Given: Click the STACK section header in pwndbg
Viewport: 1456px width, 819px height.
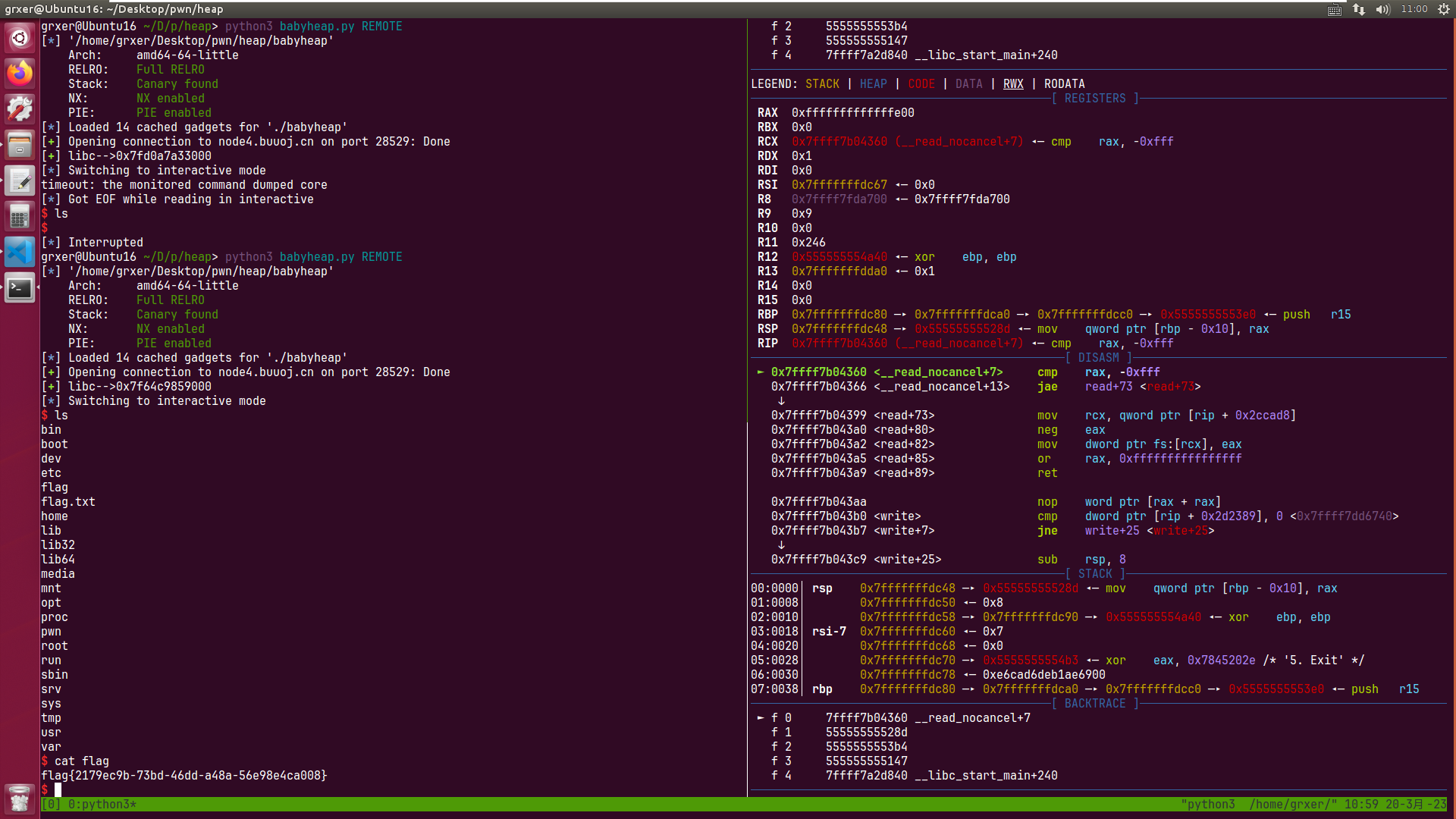Looking at the screenshot, I should [1095, 573].
